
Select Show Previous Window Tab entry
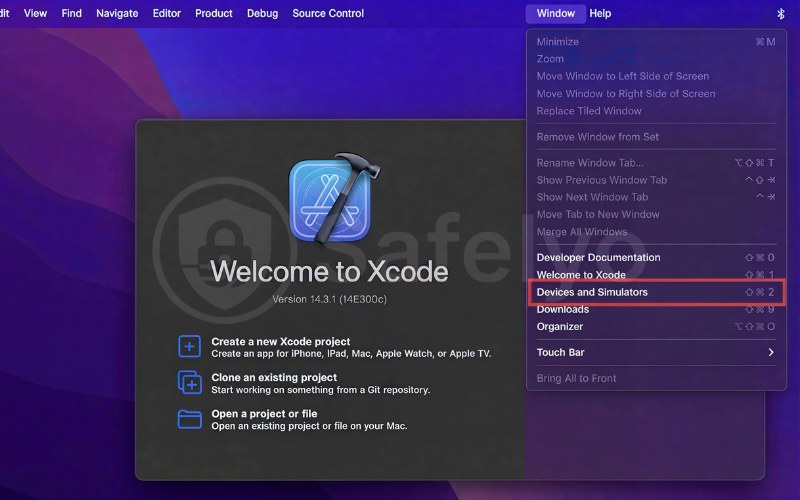click(x=656, y=180)
